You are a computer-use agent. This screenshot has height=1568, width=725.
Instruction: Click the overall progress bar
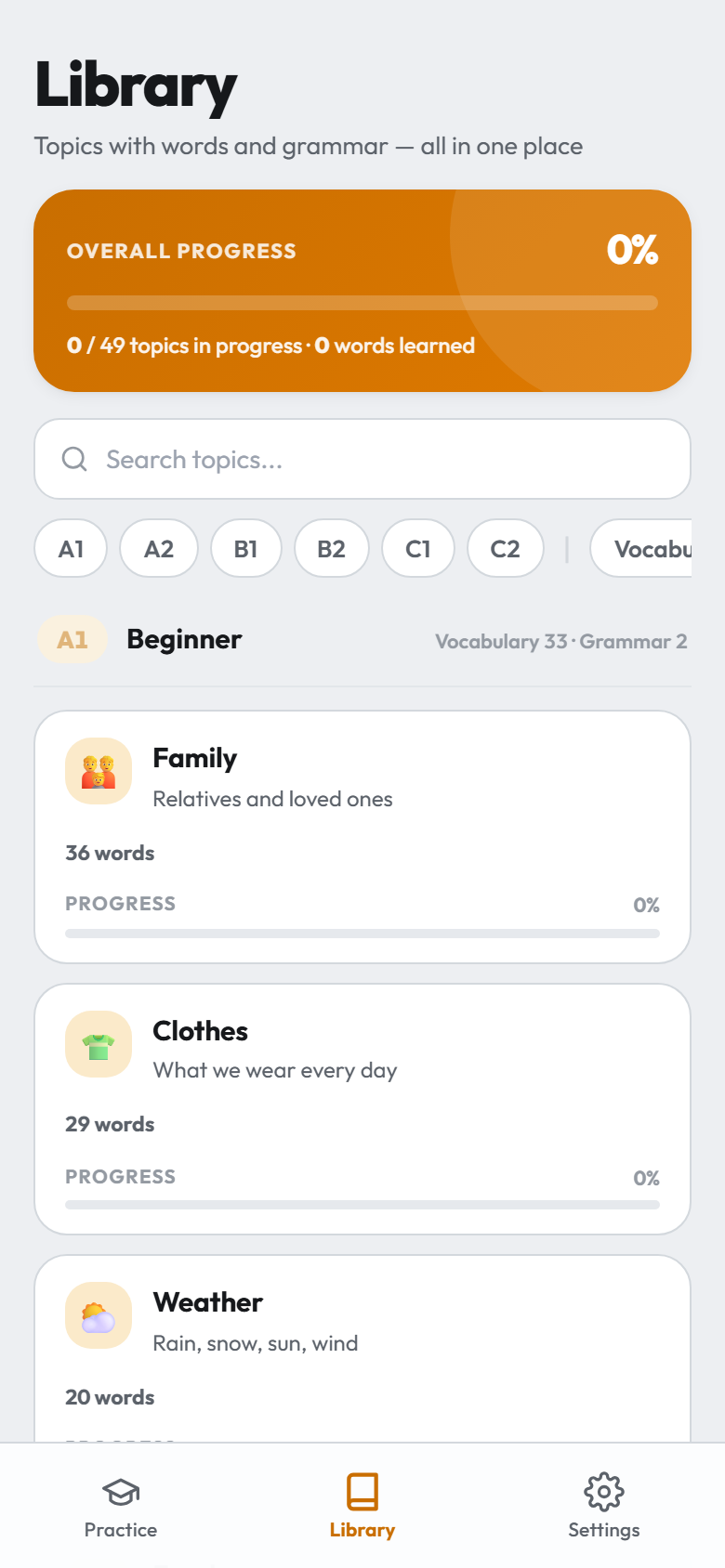[x=362, y=303]
